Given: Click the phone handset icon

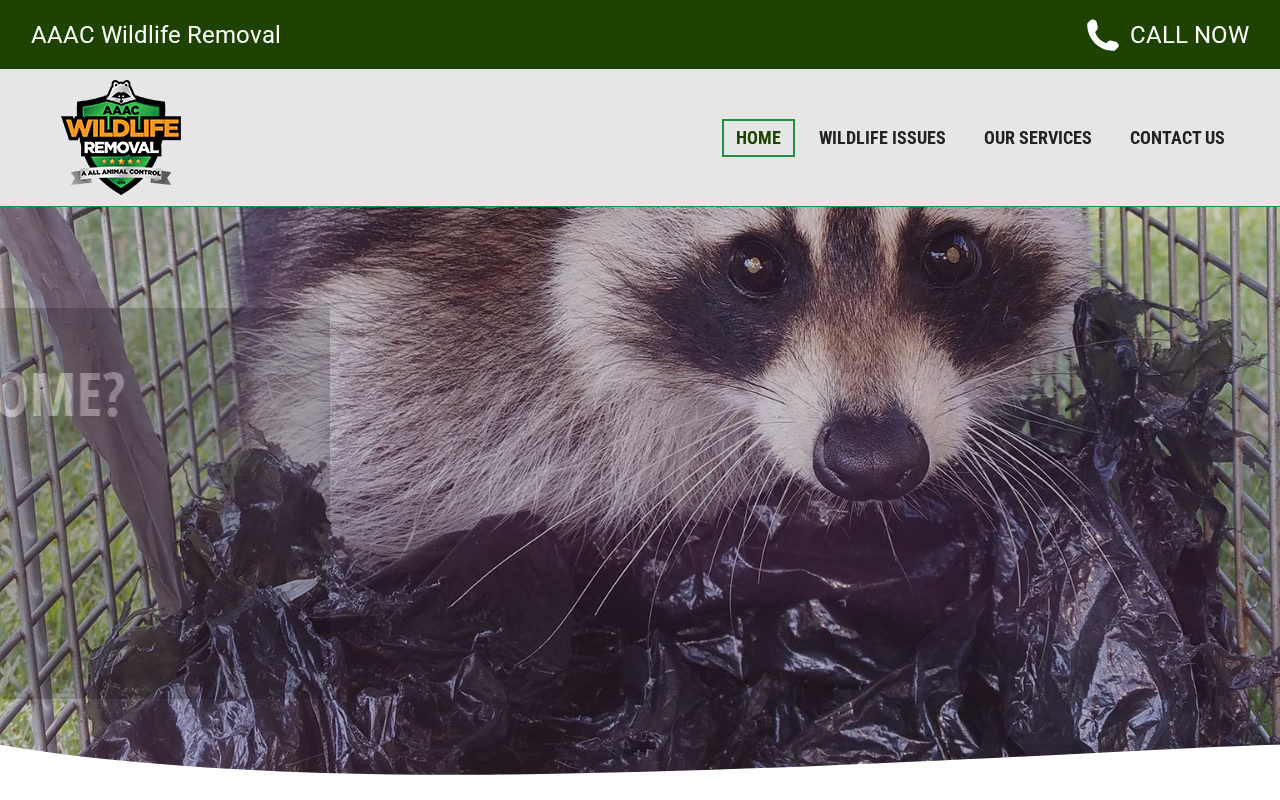Looking at the screenshot, I should pos(1102,35).
